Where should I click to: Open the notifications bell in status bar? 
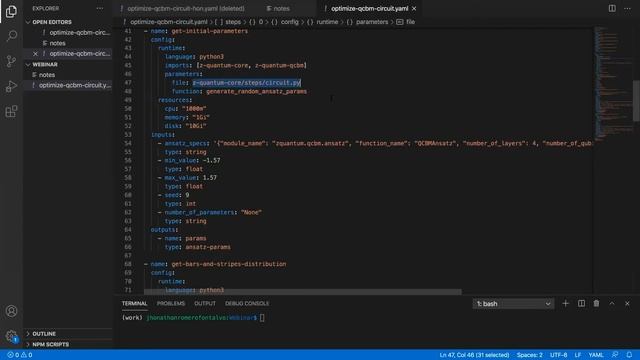(629, 355)
